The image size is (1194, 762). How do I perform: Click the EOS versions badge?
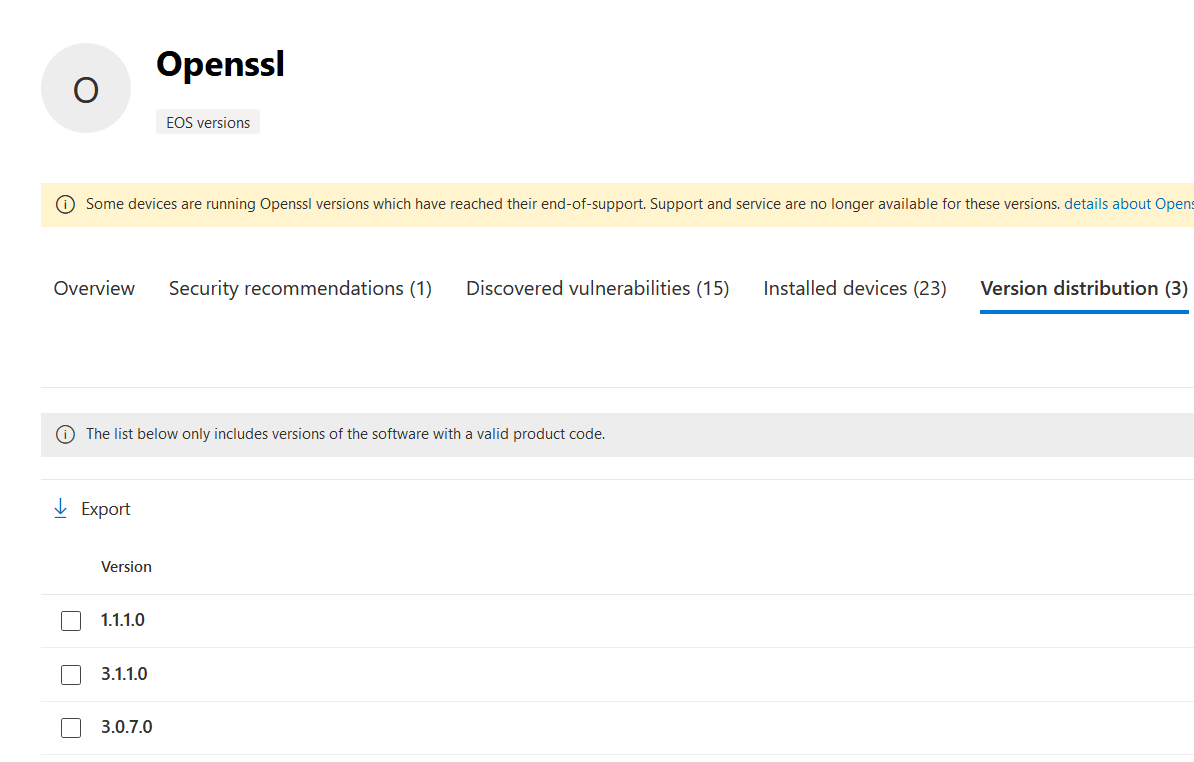[x=207, y=122]
